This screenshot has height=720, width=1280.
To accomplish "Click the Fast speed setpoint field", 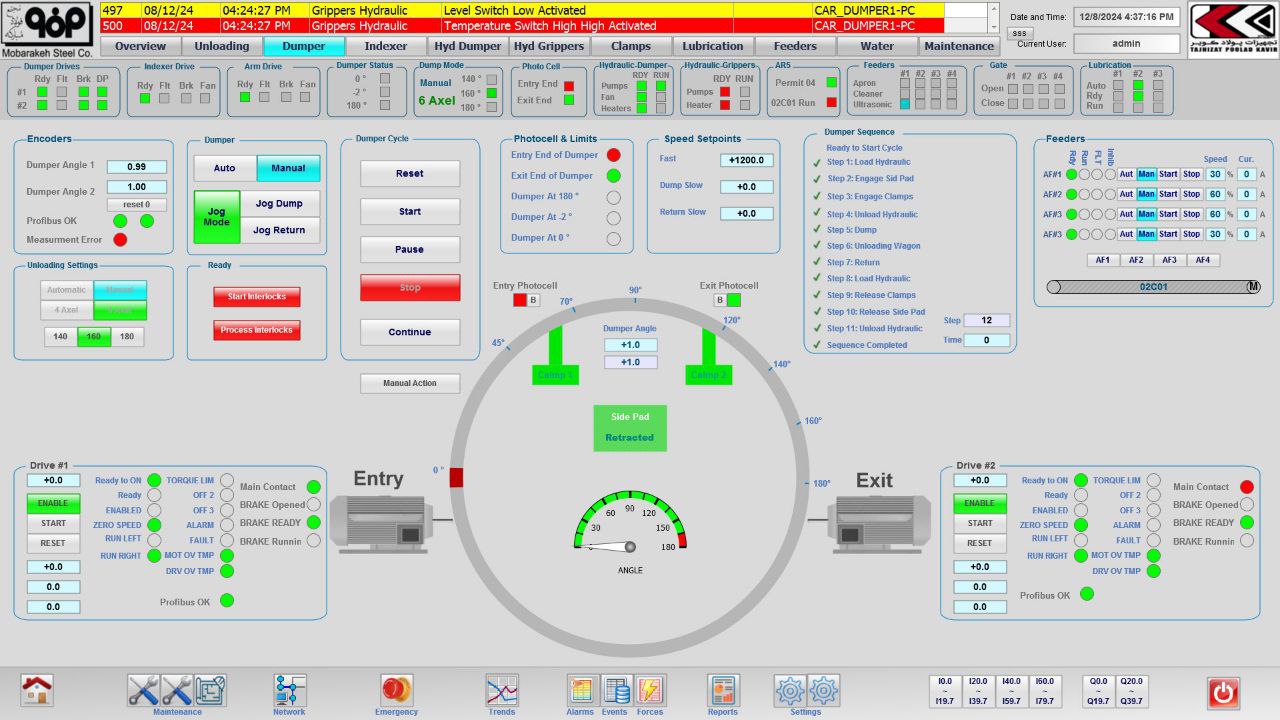I will [746, 160].
